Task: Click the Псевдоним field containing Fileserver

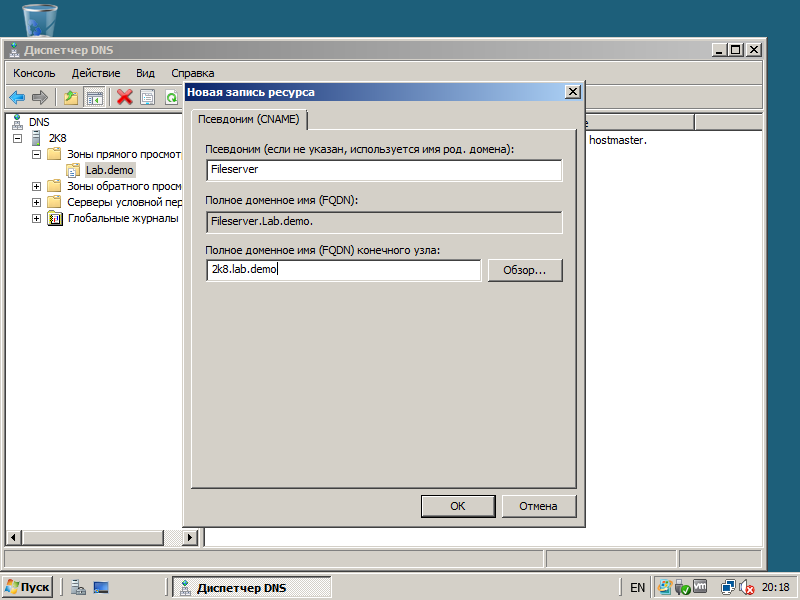Action: (384, 169)
